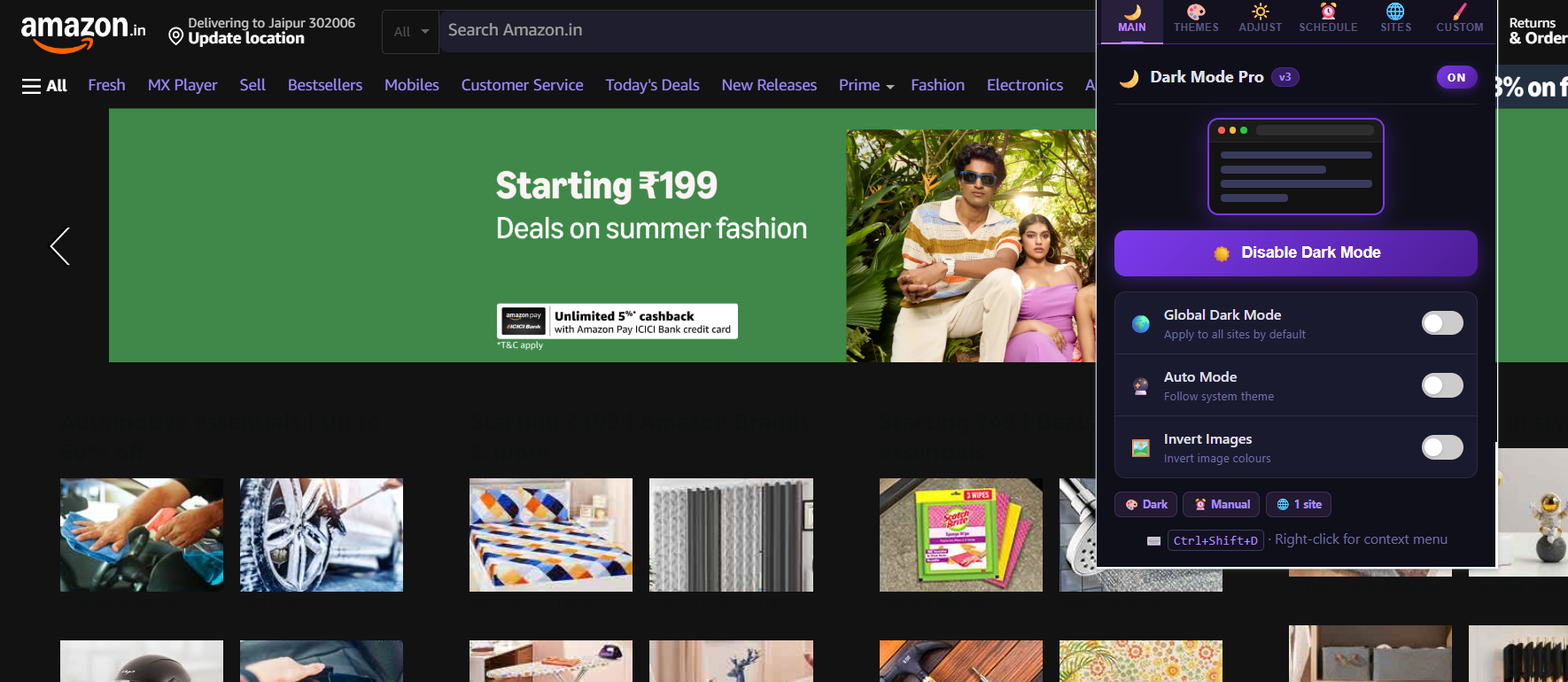Go to New Releases
This screenshot has height=682, width=1568.
[x=769, y=85]
